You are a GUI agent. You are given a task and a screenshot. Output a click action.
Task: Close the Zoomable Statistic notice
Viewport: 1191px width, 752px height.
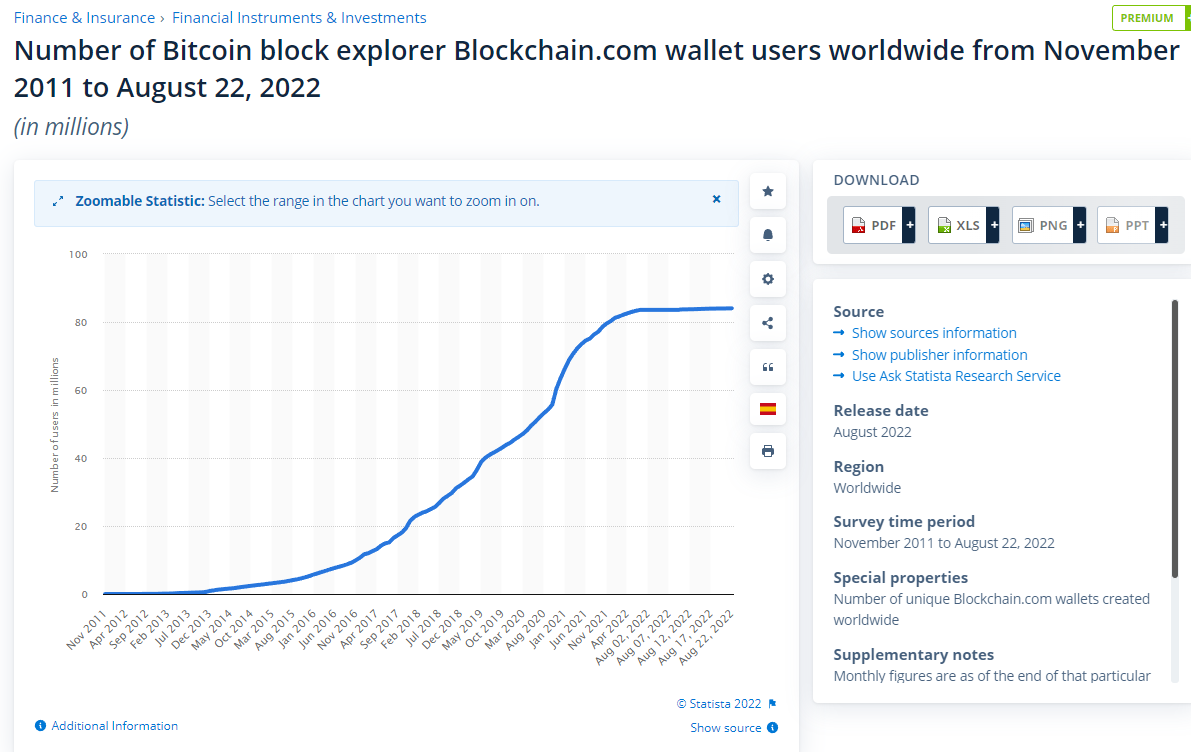pos(716,199)
